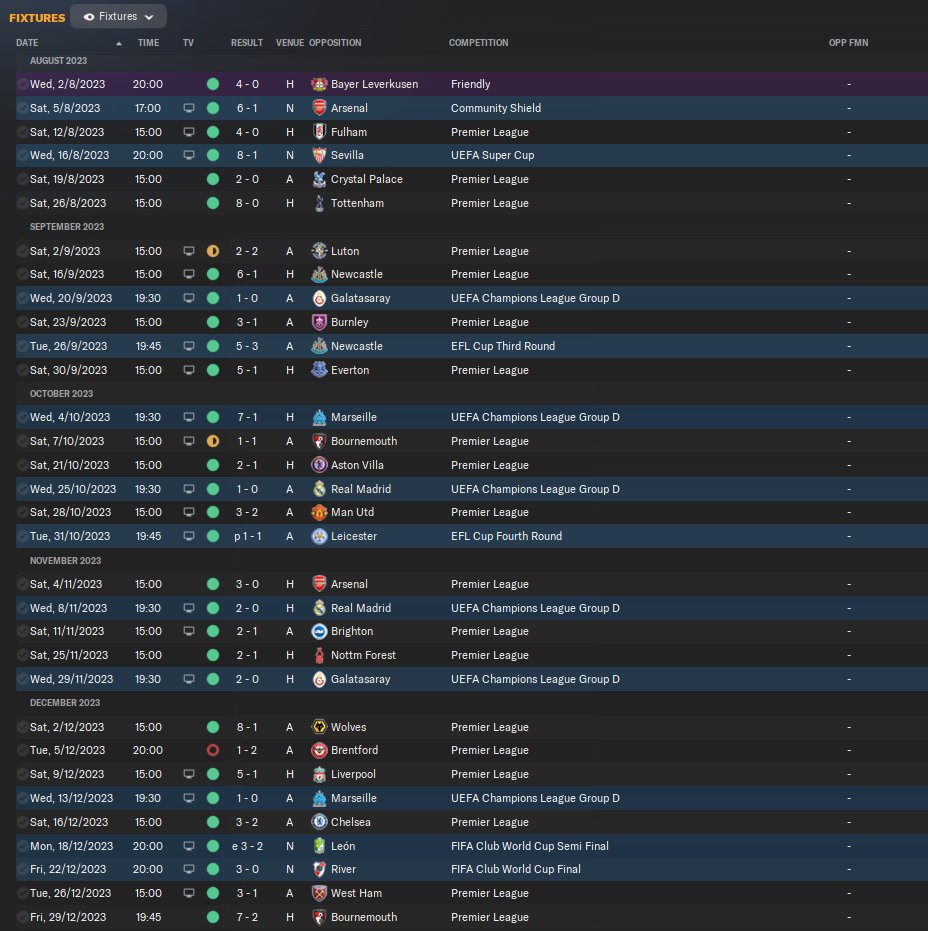Click the Friendly competition text
Image resolution: width=928 pixels, height=931 pixels.
pos(471,84)
